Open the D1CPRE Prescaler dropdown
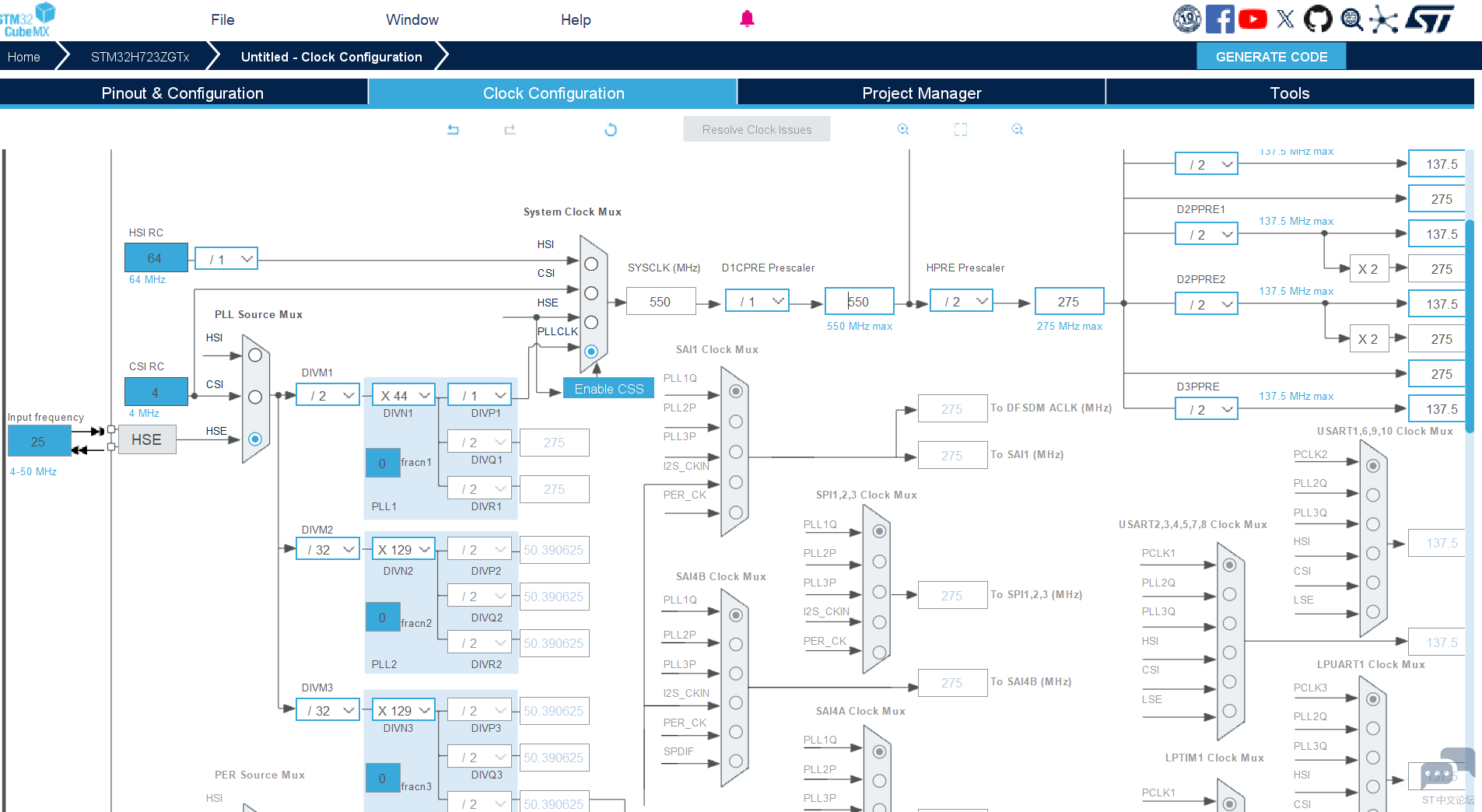The height and width of the screenshot is (812, 1482). coord(757,301)
